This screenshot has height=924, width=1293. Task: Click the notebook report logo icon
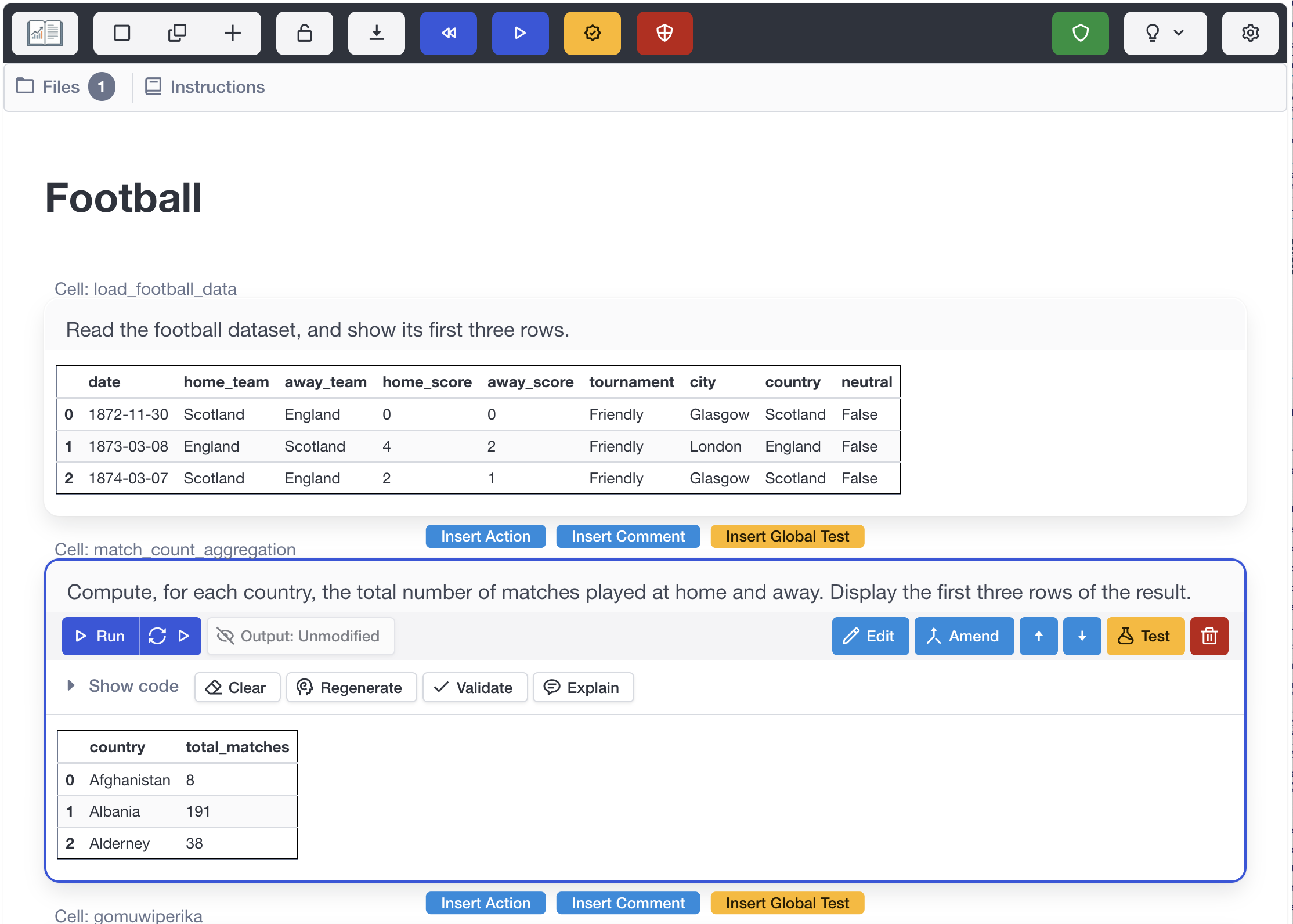click(45, 33)
